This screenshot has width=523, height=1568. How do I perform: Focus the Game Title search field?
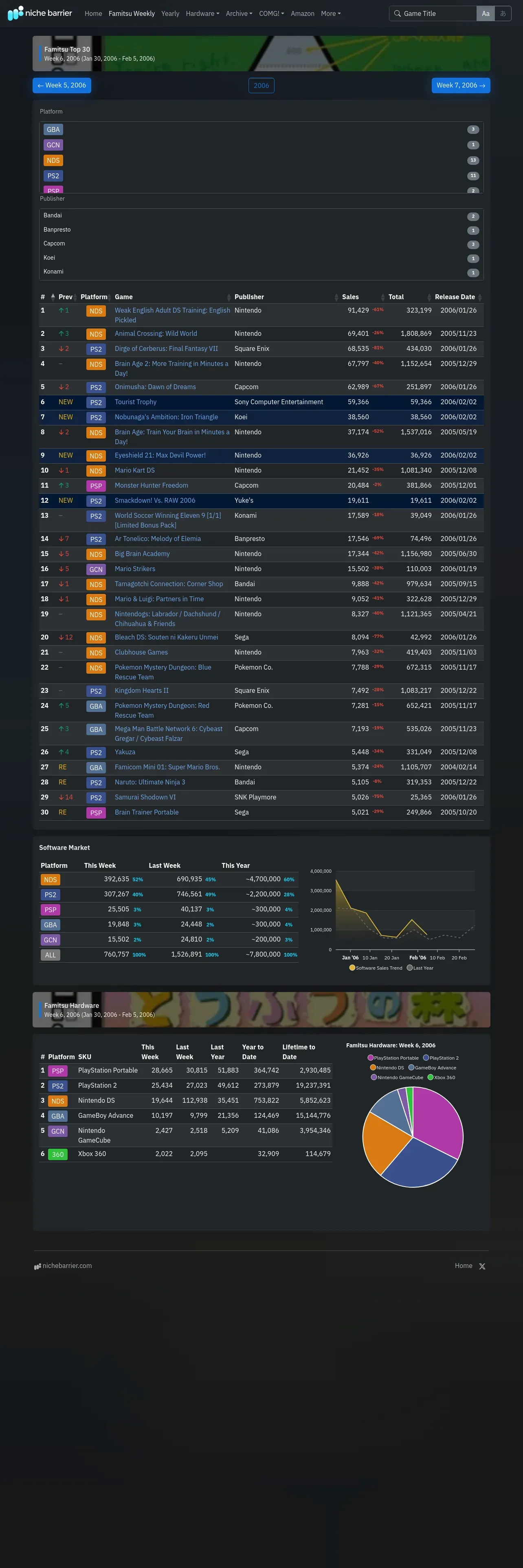click(438, 13)
